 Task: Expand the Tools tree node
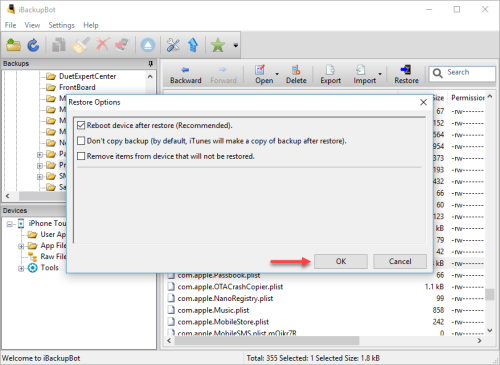click(21, 268)
